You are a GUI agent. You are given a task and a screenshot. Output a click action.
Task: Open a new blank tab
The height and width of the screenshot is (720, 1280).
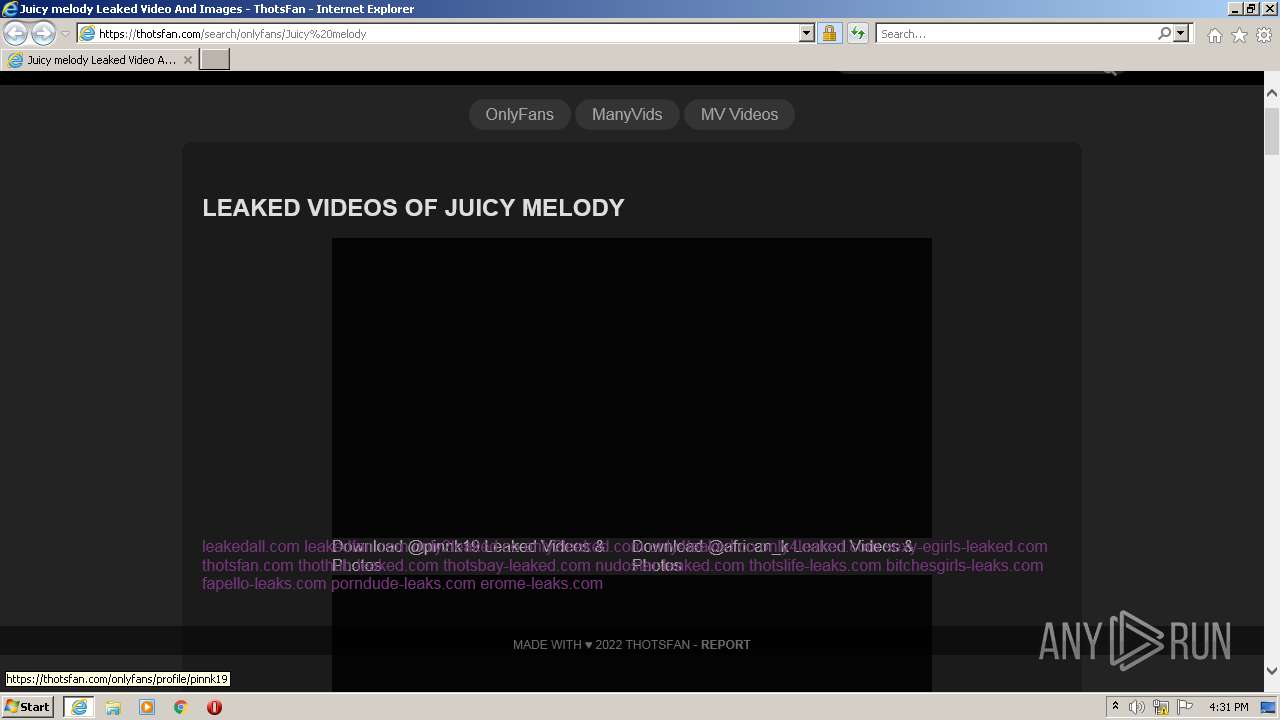pyautogui.click(x=215, y=60)
